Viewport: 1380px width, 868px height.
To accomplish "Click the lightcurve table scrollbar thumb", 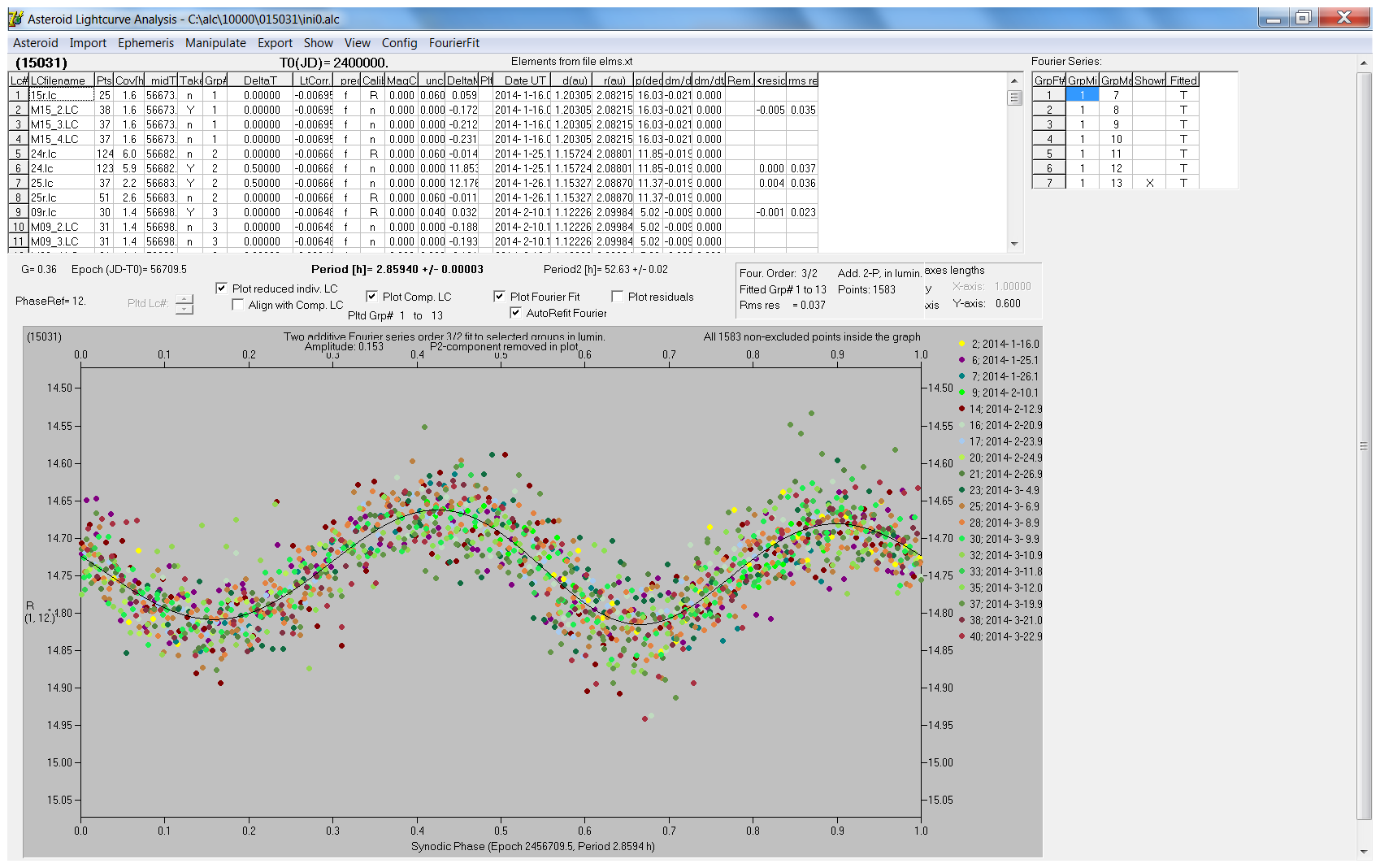I will (1014, 98).
